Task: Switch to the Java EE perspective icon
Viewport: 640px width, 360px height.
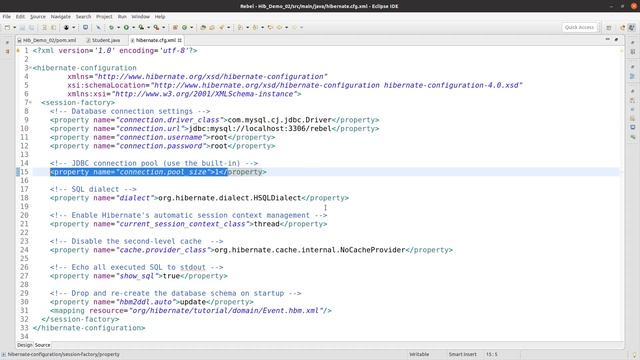Action: click(x=622, y=27)
